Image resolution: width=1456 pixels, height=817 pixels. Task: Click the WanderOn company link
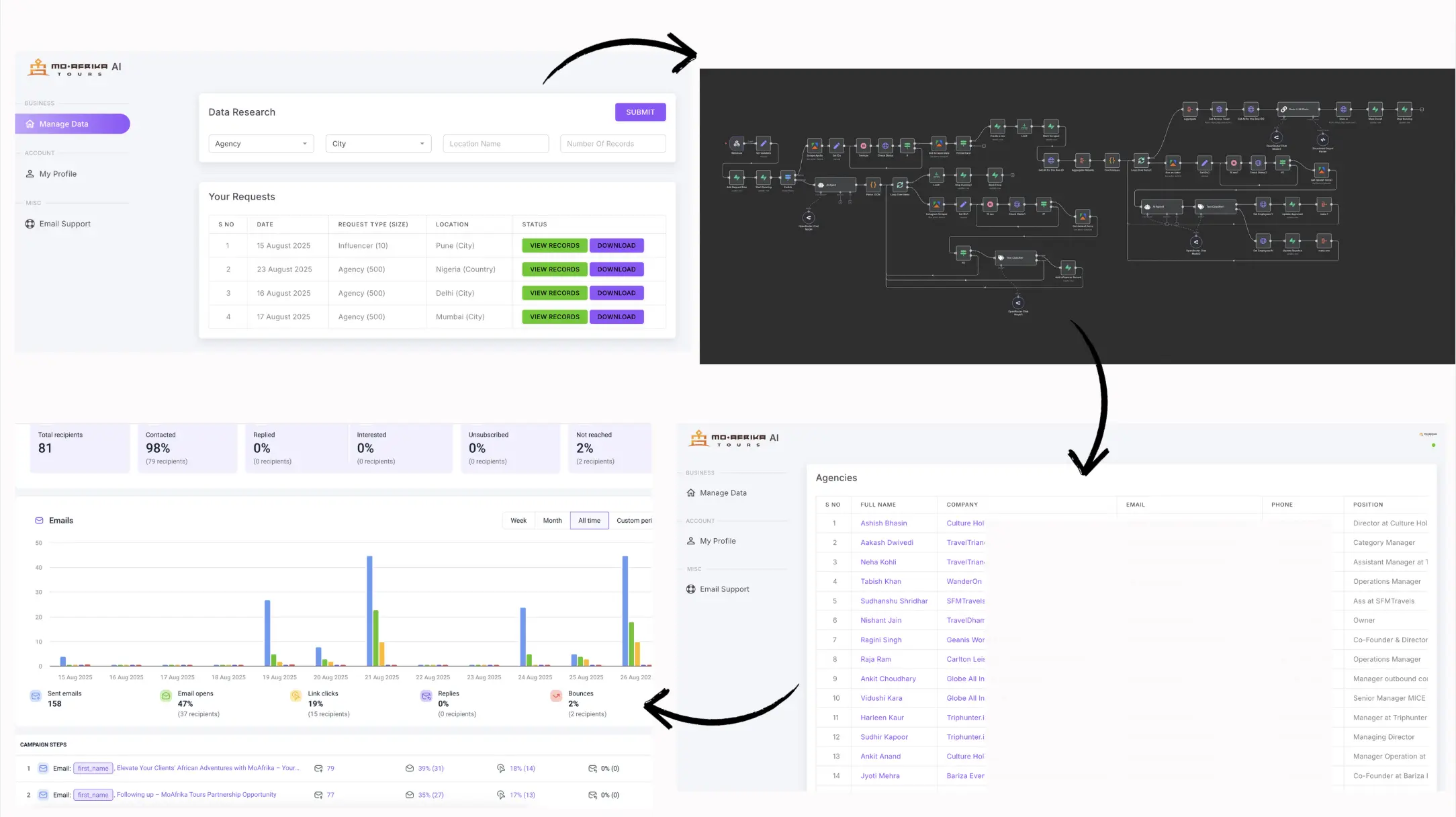coord(964,582)
